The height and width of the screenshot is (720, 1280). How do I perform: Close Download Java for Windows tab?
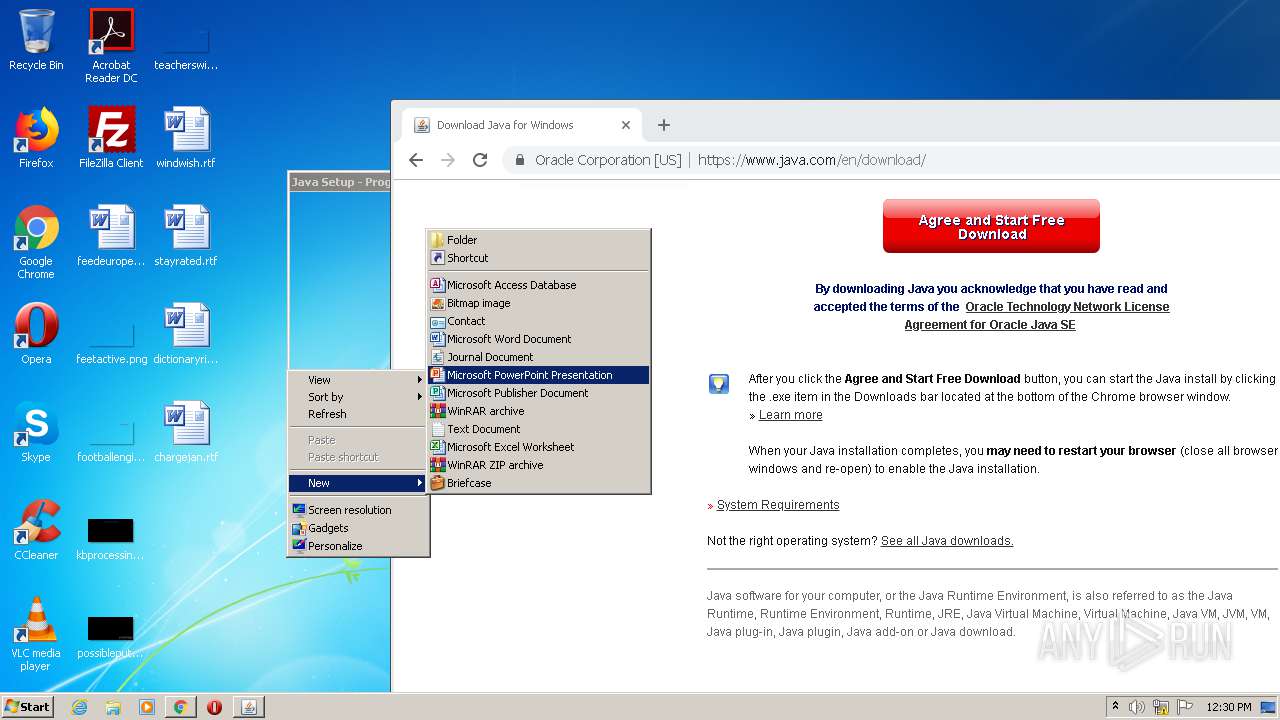[626, 125]
